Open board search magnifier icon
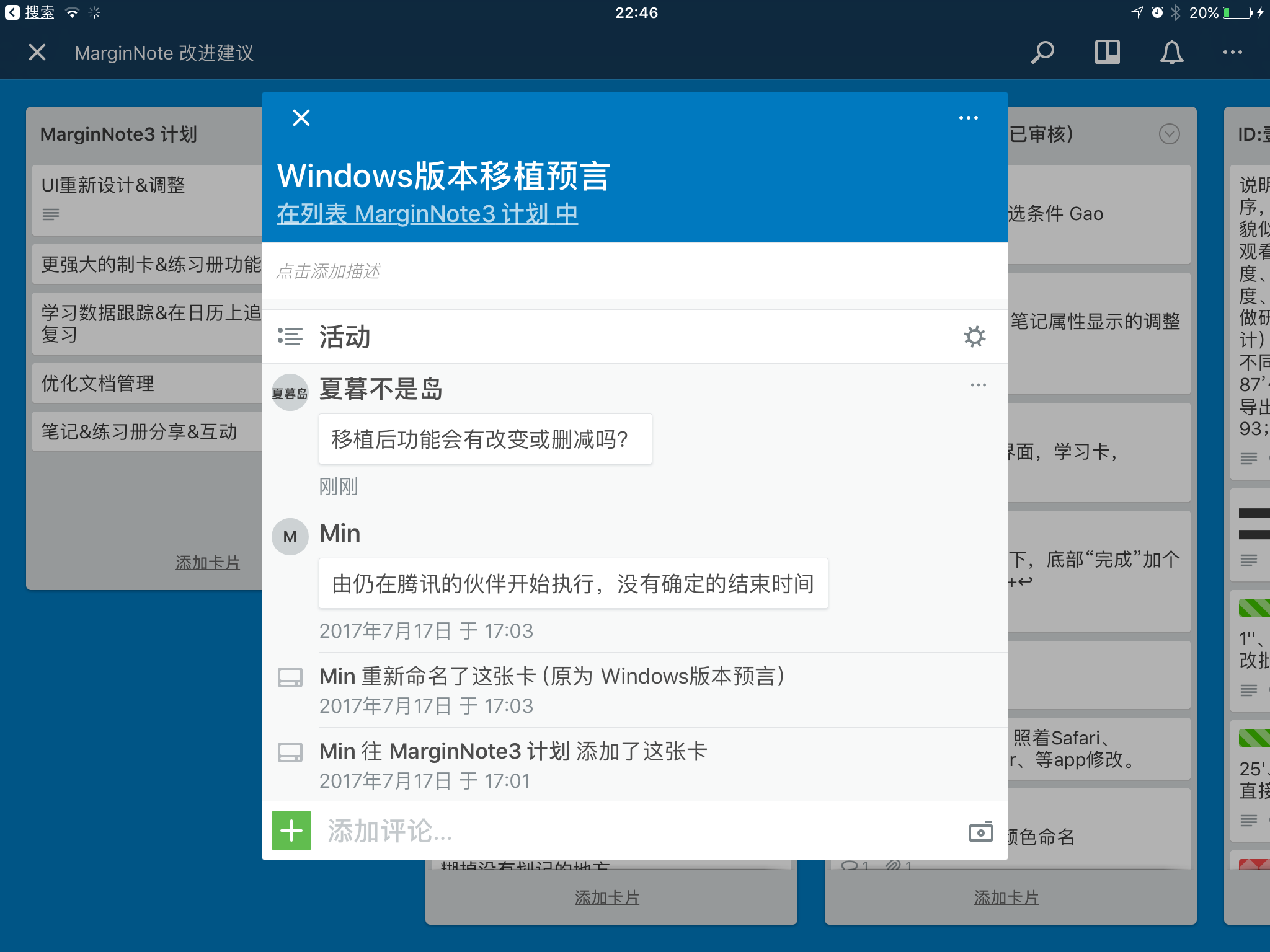 [x=1042, y=53]
